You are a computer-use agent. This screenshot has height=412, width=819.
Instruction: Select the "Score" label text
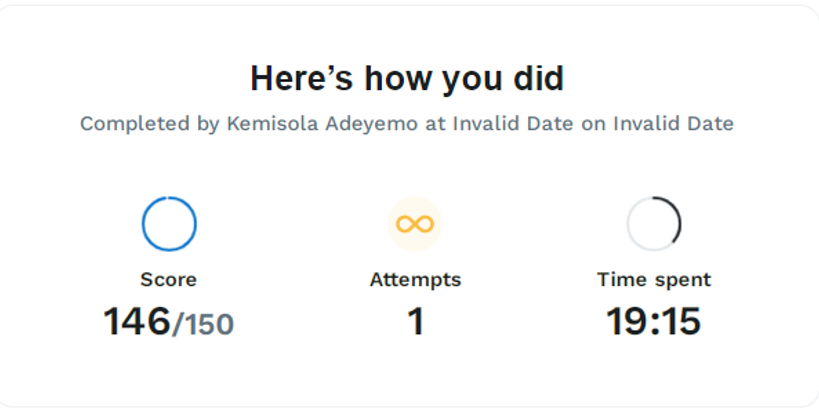click(x=168, y=280)
